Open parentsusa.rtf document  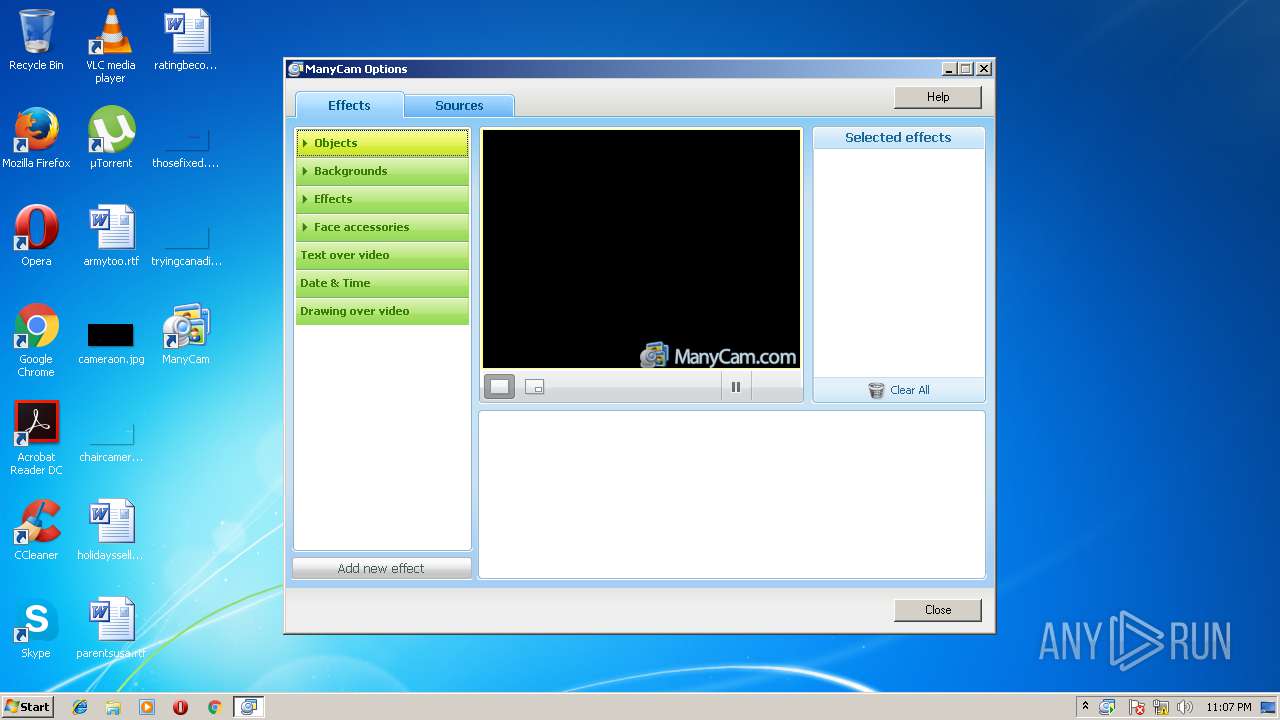point(110,628)
